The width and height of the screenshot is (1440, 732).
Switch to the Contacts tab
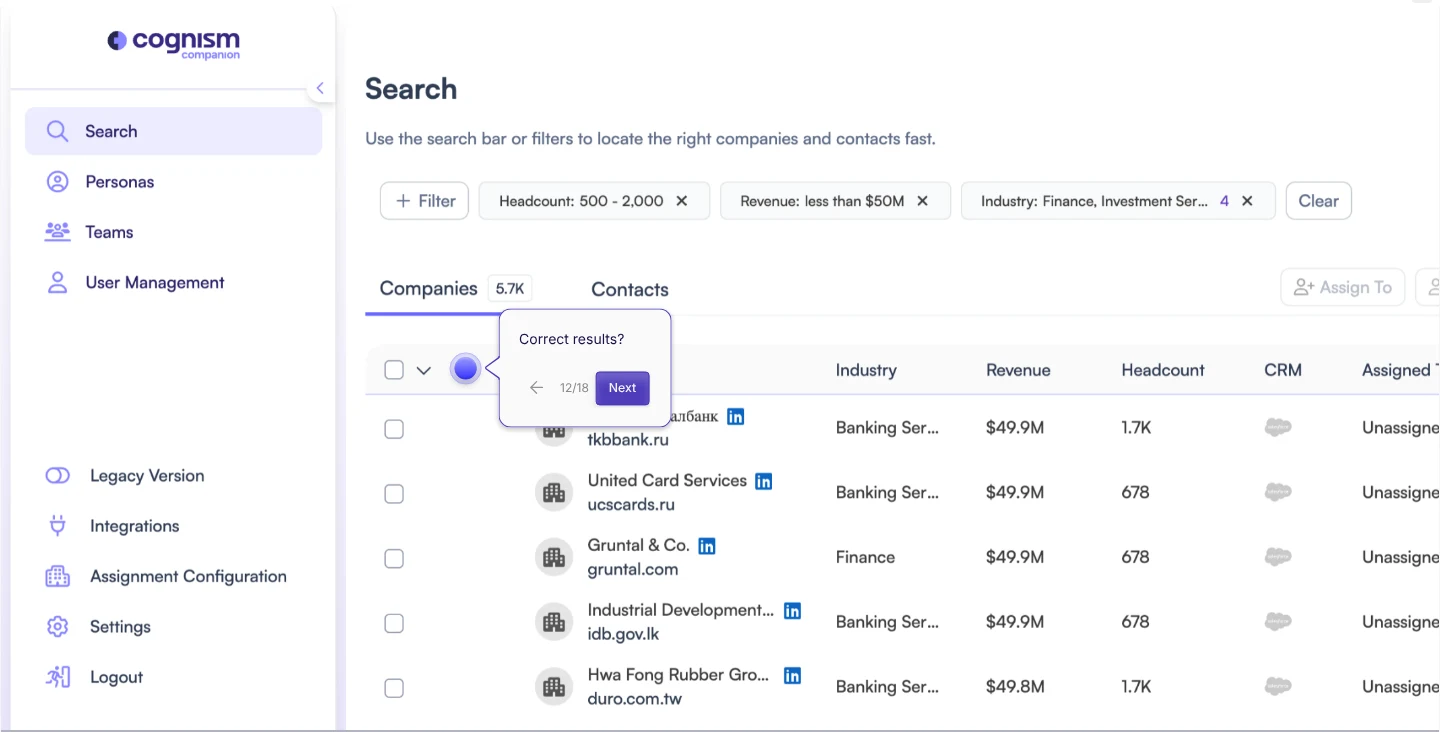[630, 290]
